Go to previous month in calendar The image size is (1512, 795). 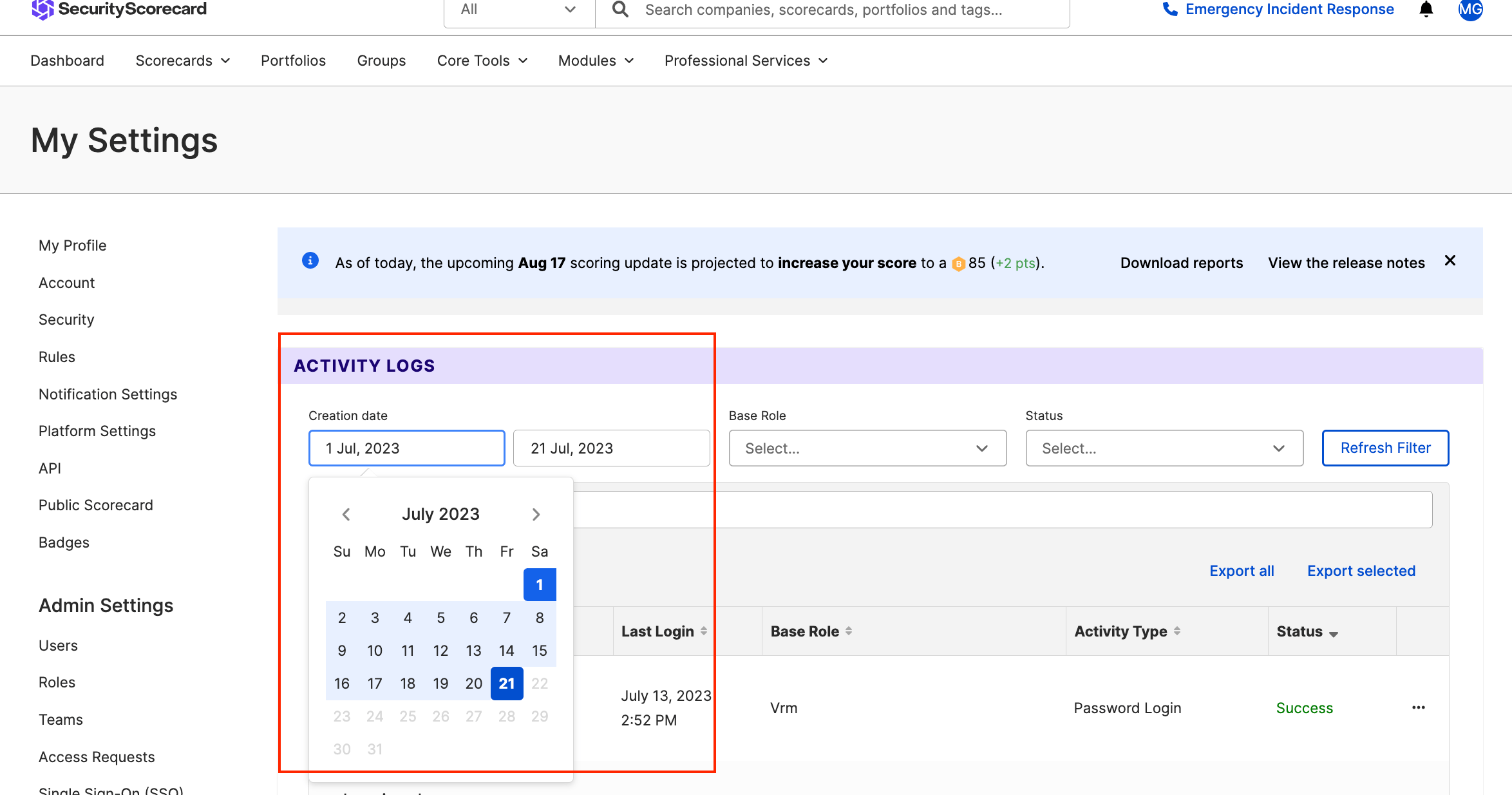click(x=346, y=514)
